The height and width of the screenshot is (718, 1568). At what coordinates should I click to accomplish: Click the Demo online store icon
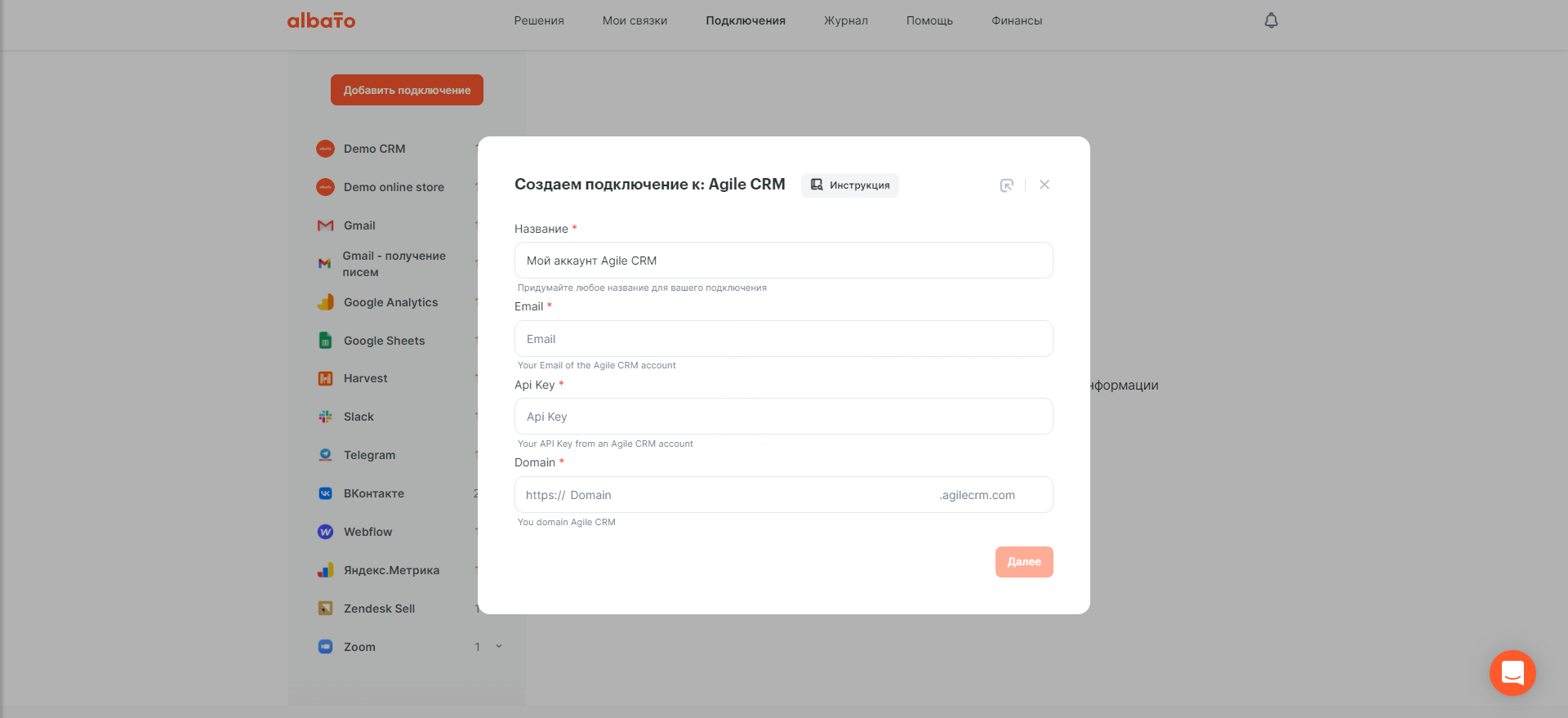(x=325, y=187)
